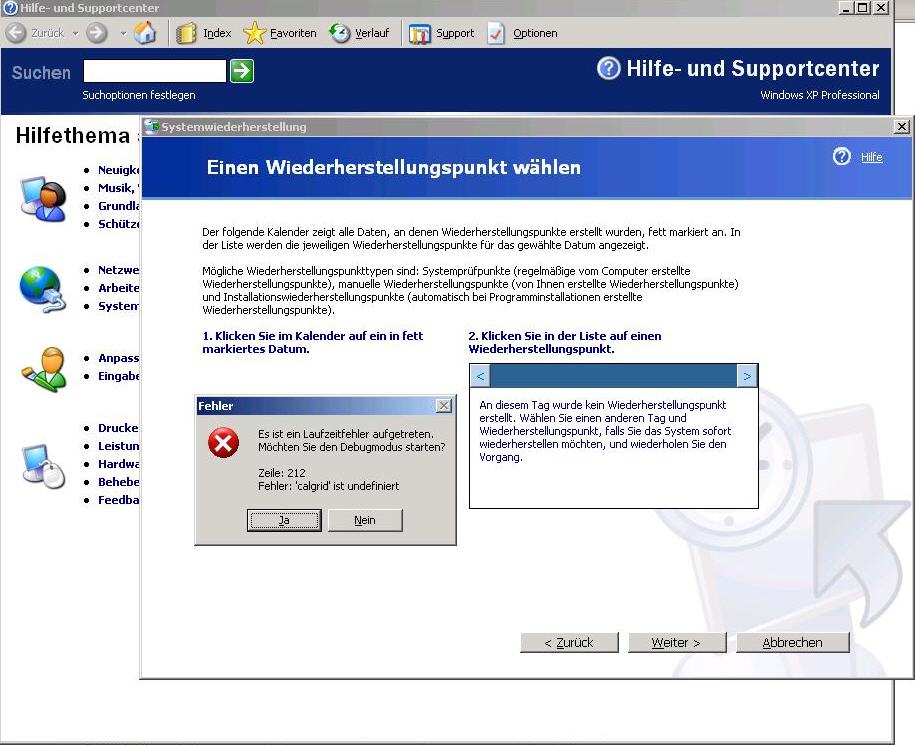The image size is (915, 745).
Task: Click the Zurück back arrow in Help toolbar
Action: pyautogui.click(x=16, y=33)
